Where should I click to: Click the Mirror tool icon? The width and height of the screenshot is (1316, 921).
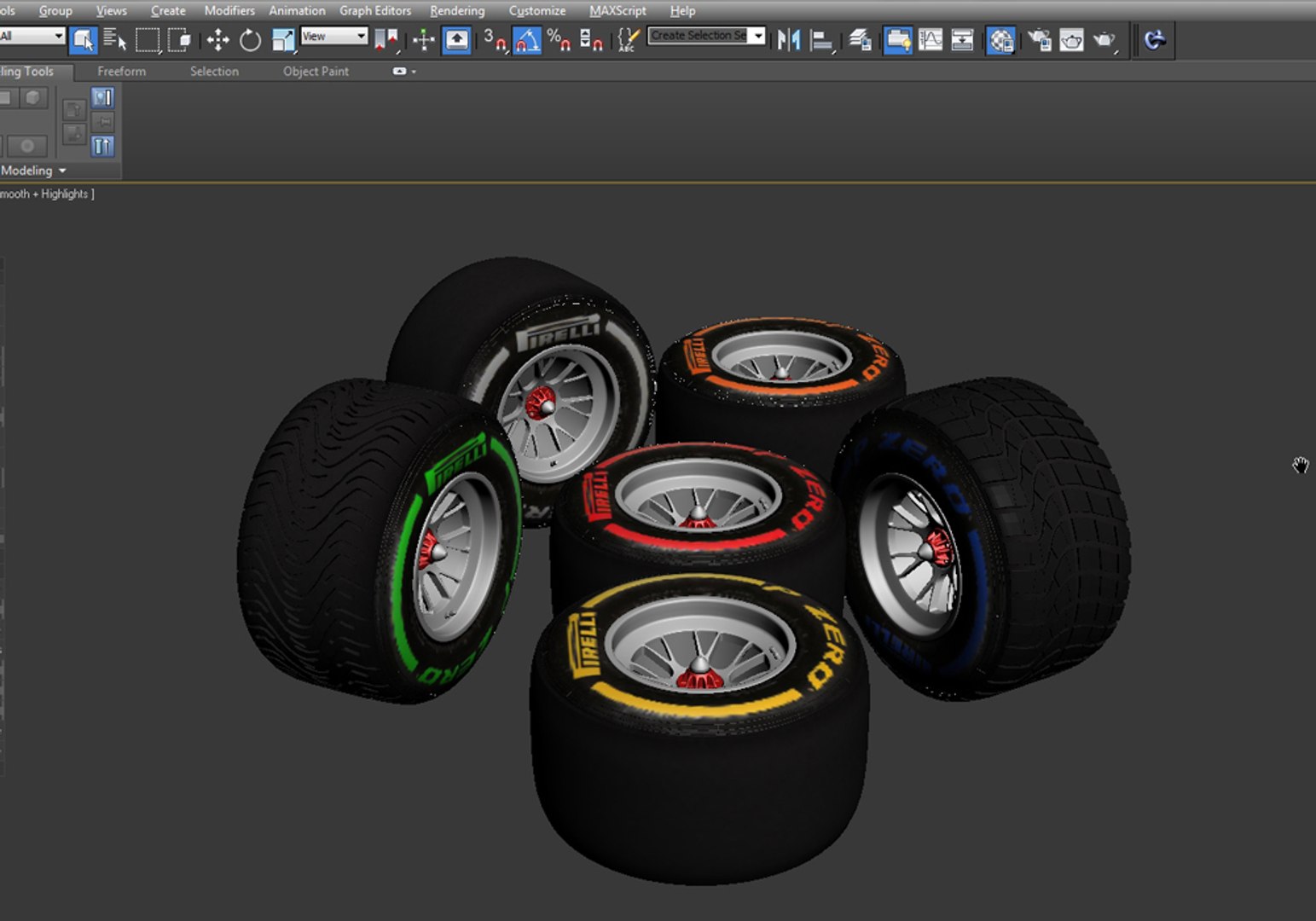point(789,39)
